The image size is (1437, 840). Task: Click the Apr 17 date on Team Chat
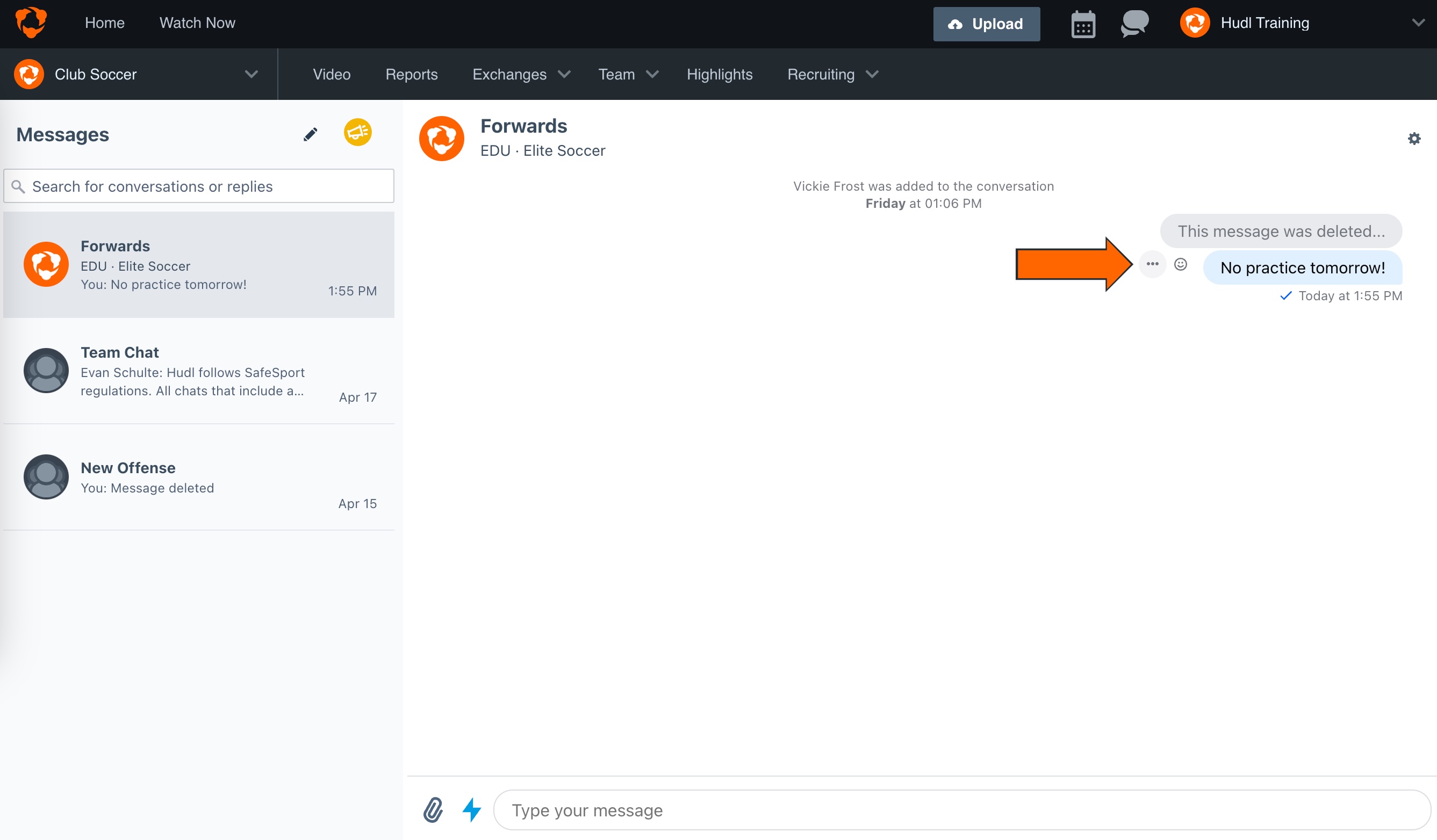tap(358, 397)
